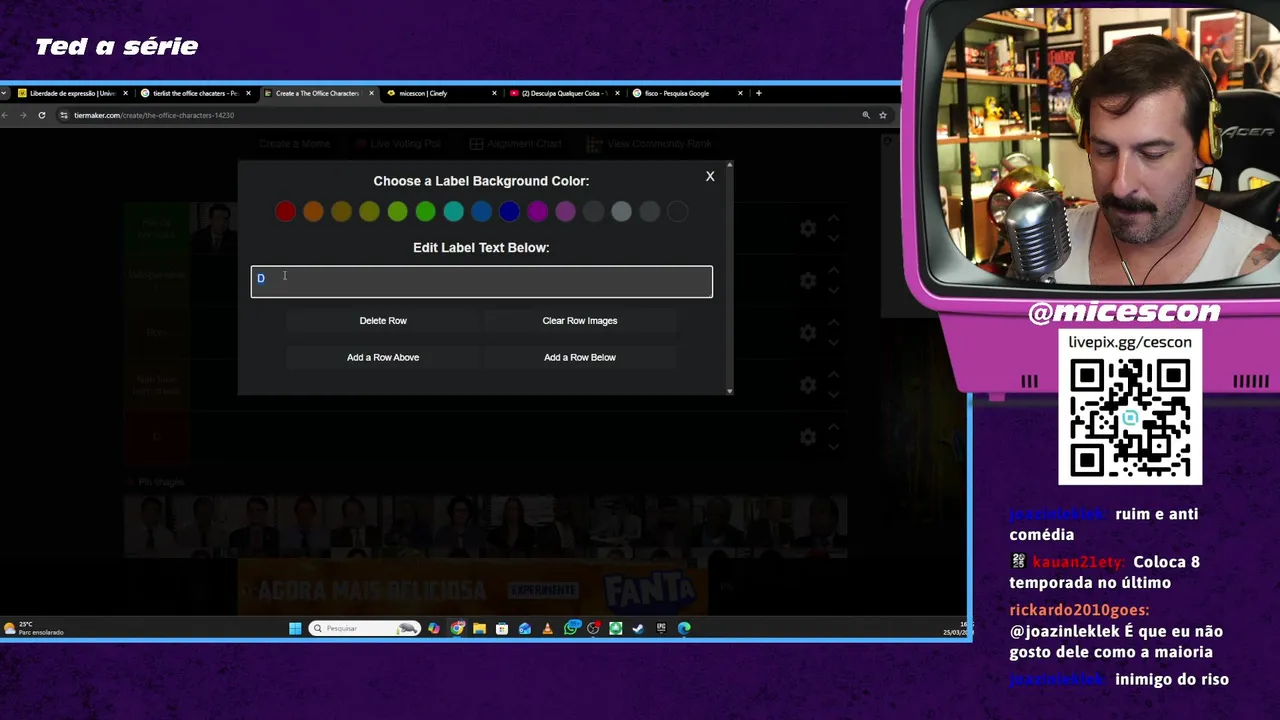The height and width of the screenshot is (720, 1280).
Task: Open the Windows Start menu
Action: click(x=295, y=628)
